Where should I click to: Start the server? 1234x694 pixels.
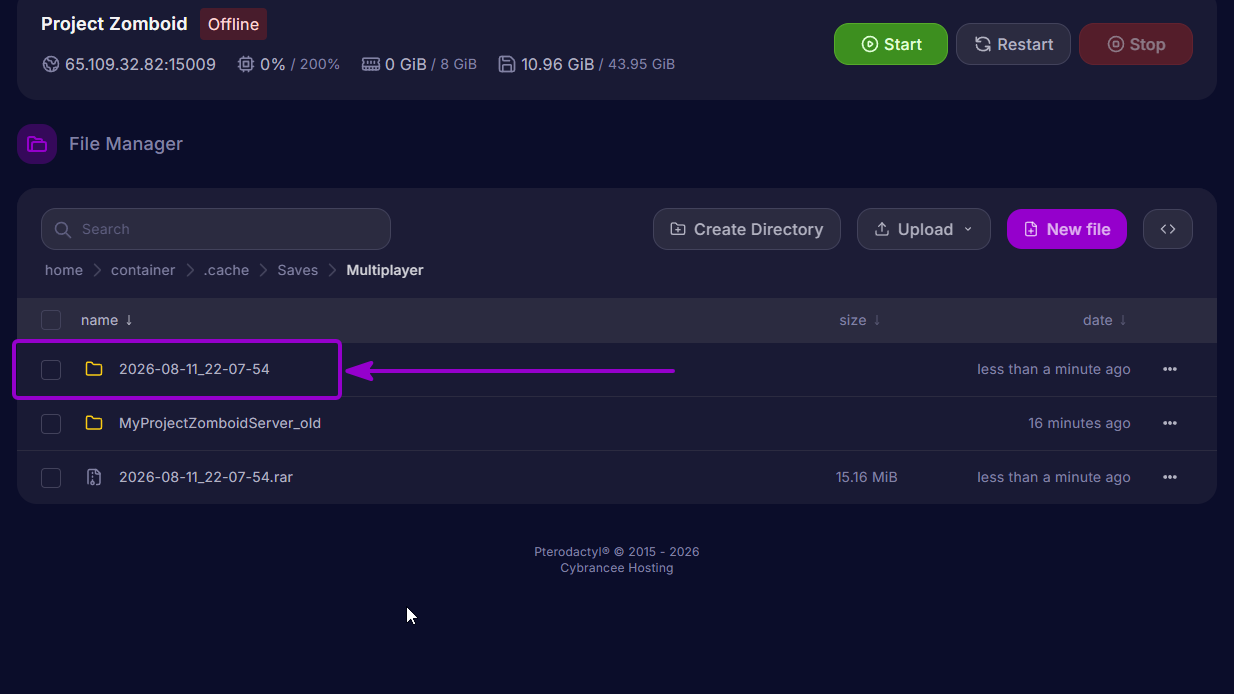891,44
